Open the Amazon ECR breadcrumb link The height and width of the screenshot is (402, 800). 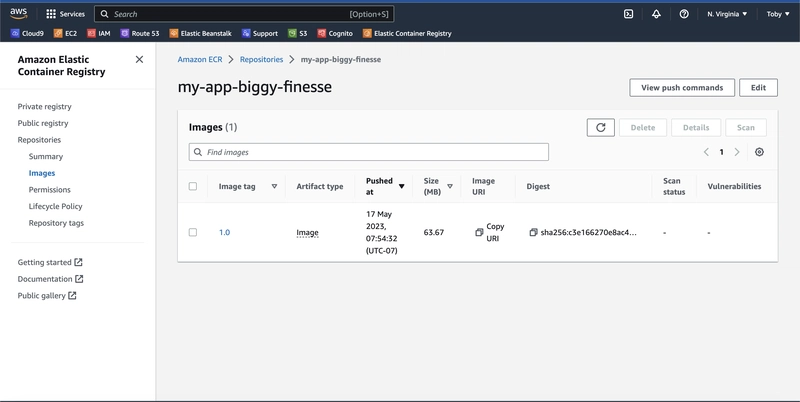(200, 60)
